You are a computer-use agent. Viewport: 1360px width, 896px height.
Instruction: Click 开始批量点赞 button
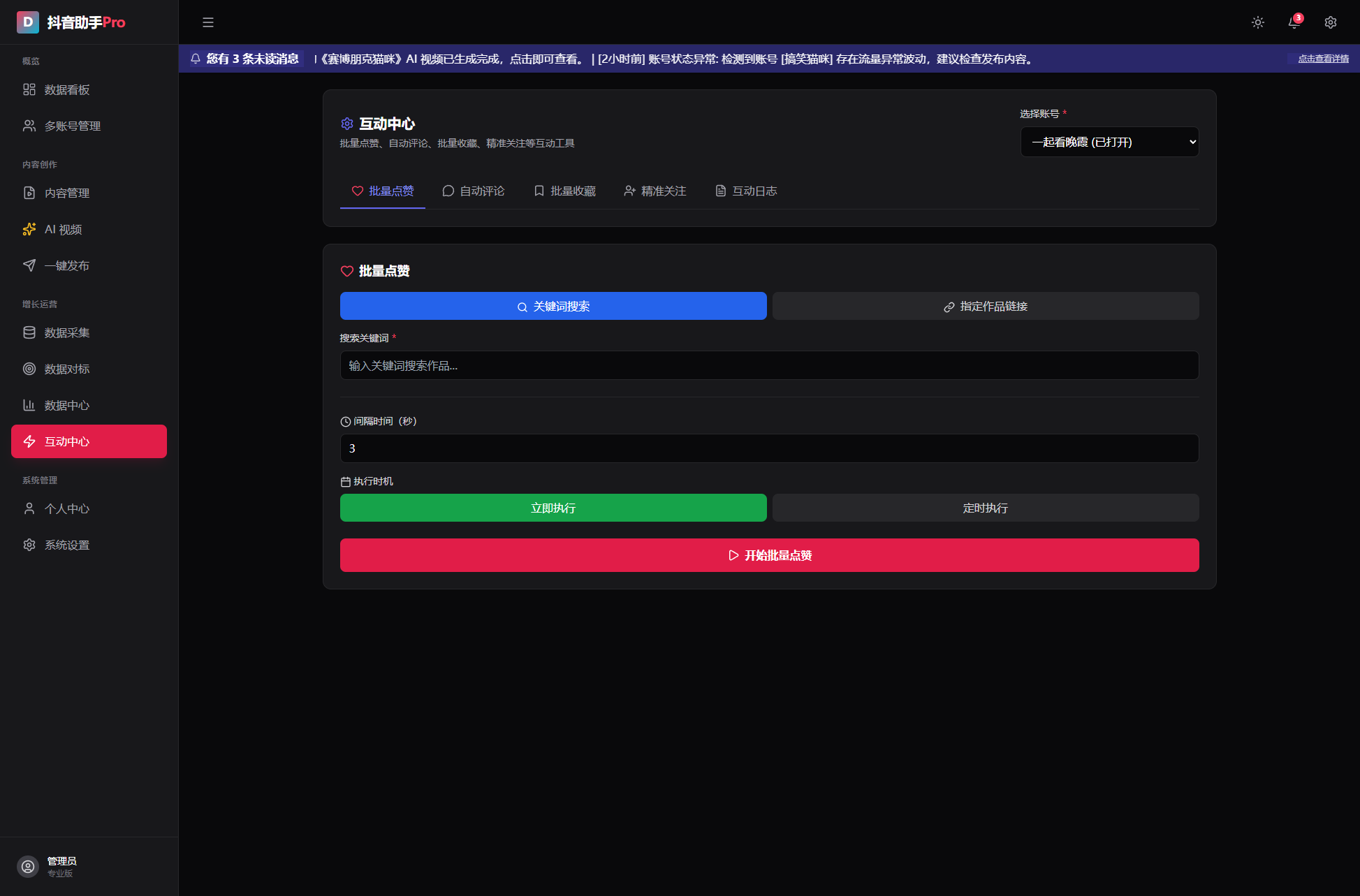pos(770,555)
